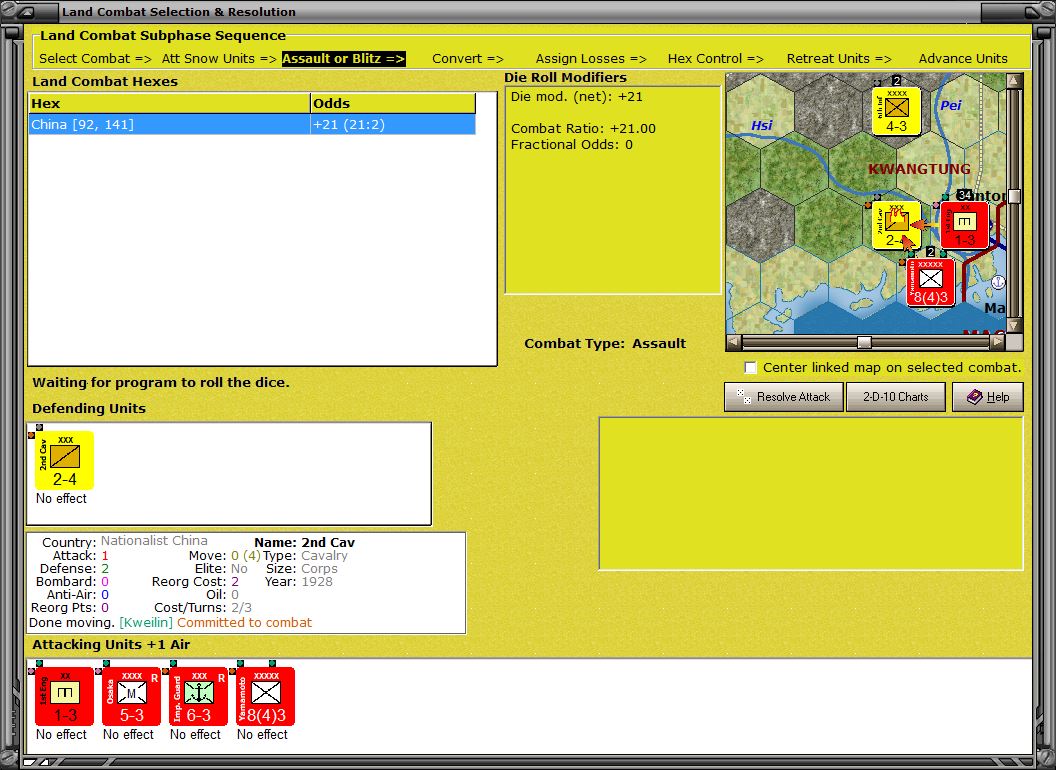Click the empty yellow results panel
Viewport: 1056px width, 770px height.
[811, 494]
